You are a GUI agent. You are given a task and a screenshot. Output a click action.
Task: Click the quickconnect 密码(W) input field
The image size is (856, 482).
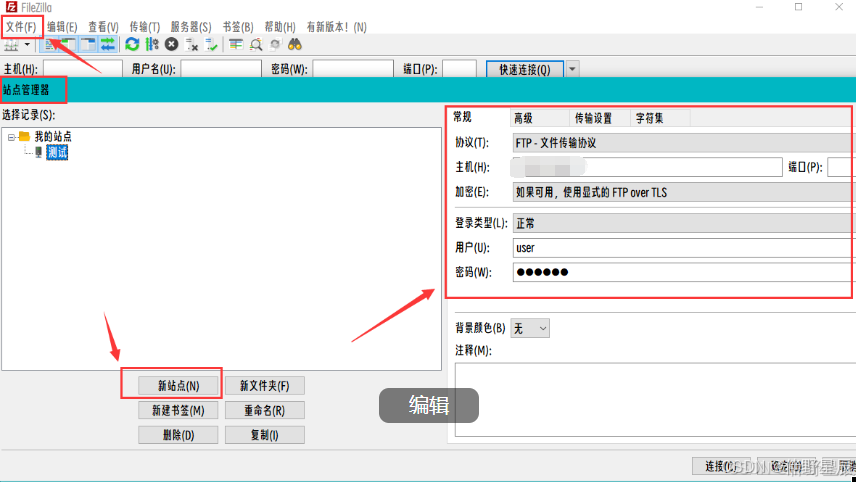353,69
